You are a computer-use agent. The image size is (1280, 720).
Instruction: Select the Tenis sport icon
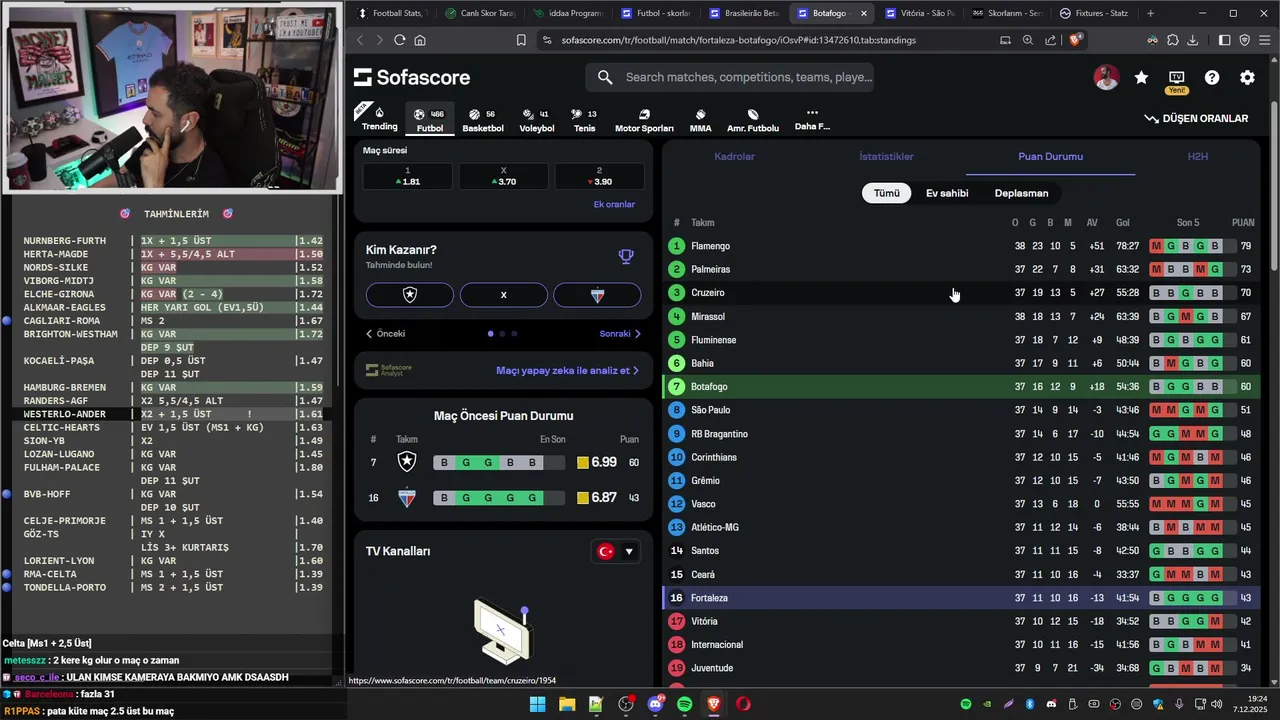(x=584, y=120)
